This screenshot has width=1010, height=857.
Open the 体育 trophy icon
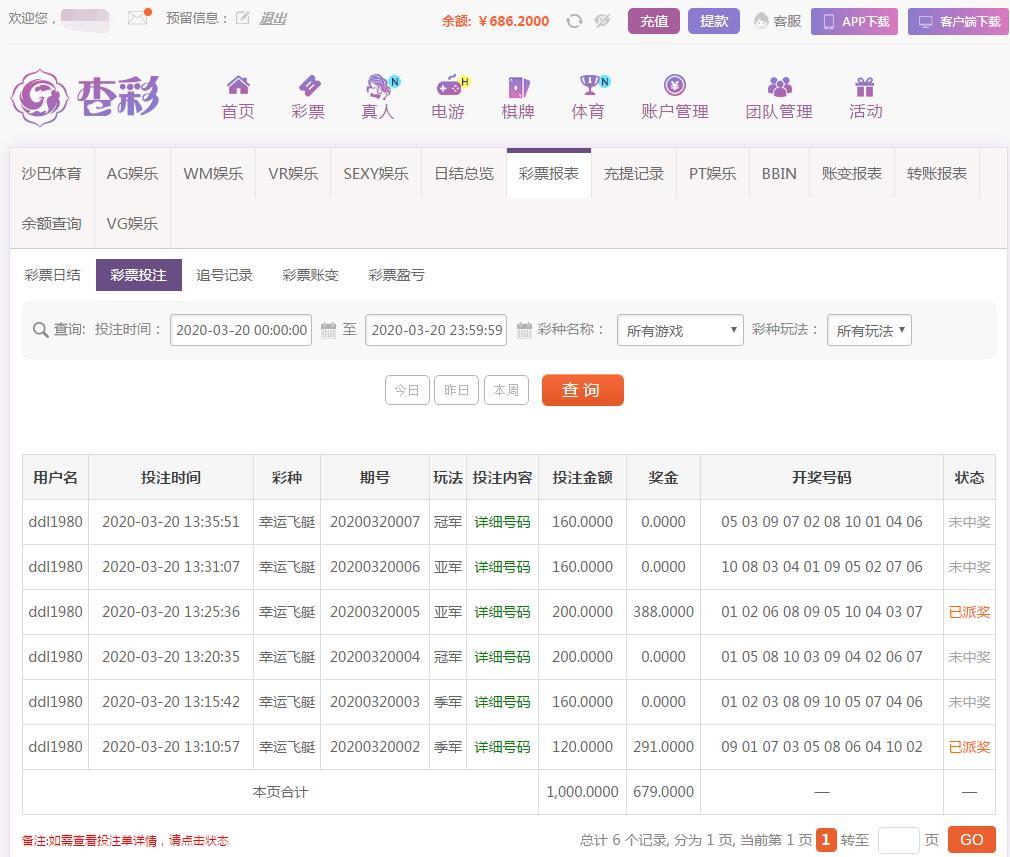[589, 86]
